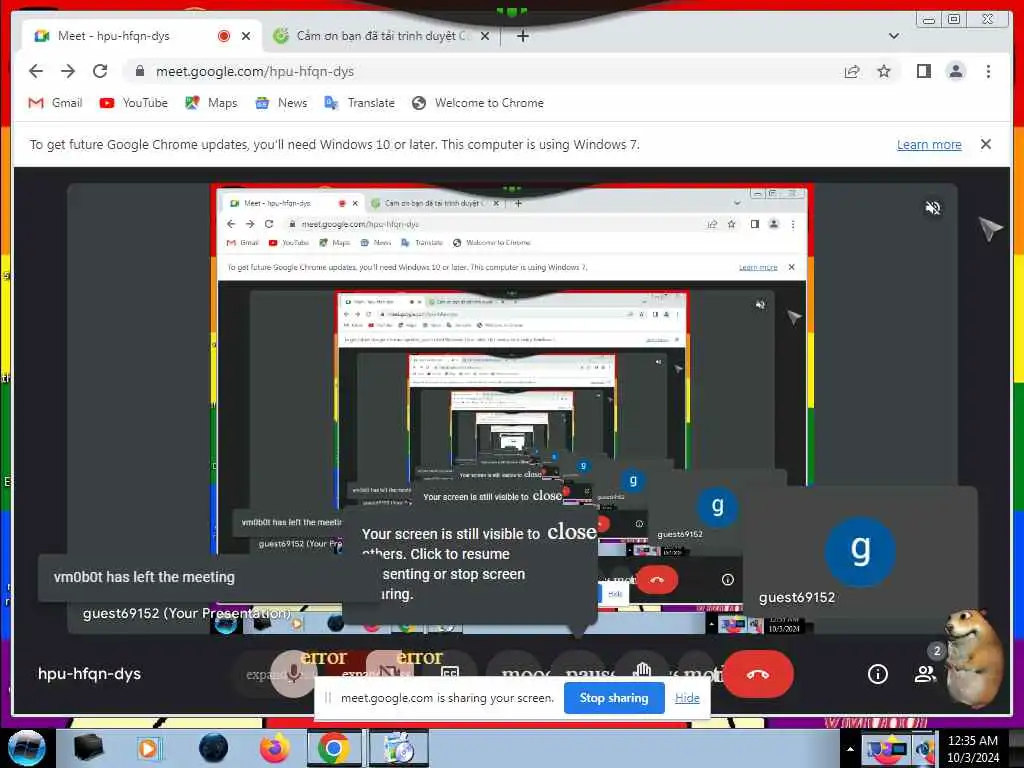Image resolution: width=1024 pixels, height=768 pixels.
Task: Open Firefox from the taskbar
Action: pos(275,748)
